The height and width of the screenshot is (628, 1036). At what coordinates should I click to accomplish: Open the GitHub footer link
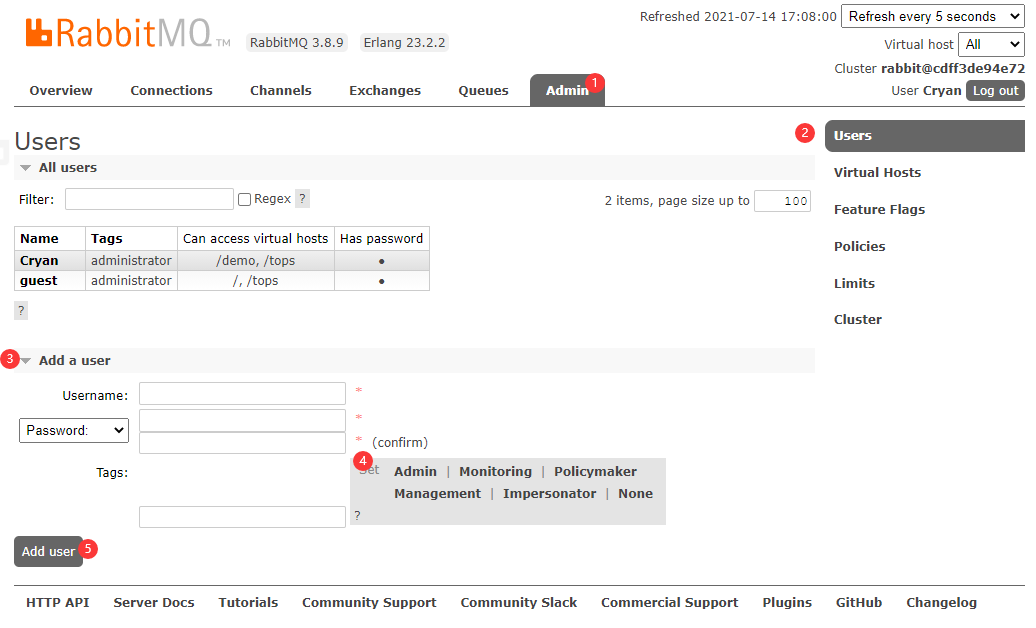(859, 603)
